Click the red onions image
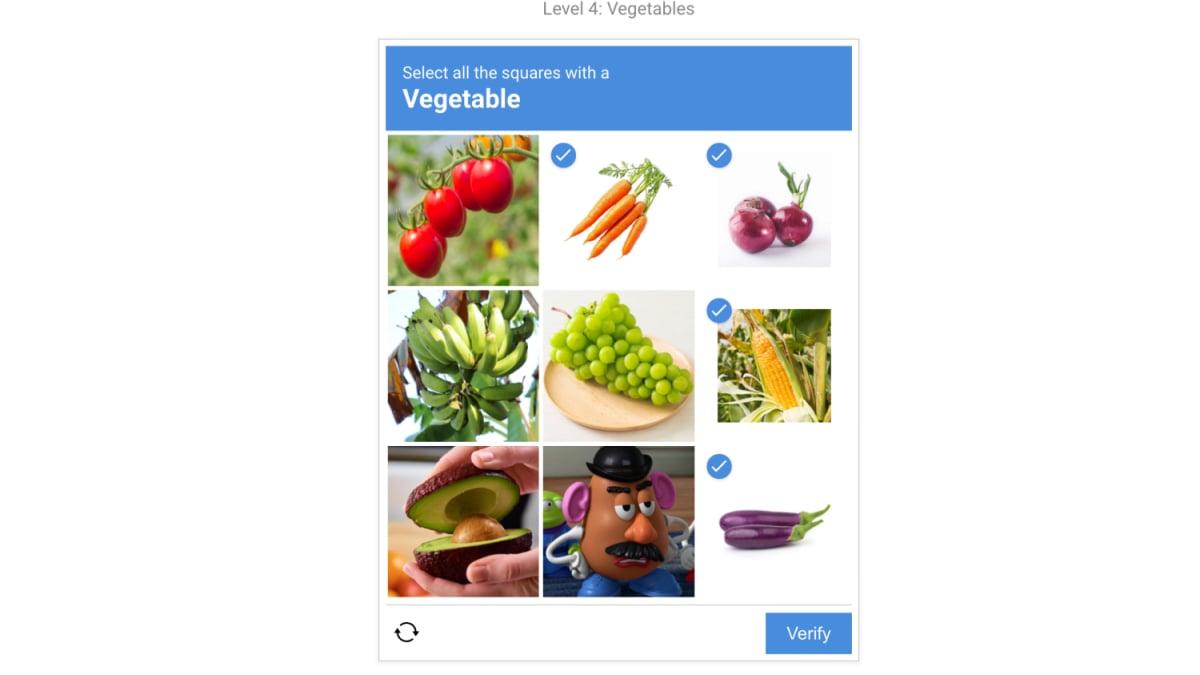 [x=774, y=210]
